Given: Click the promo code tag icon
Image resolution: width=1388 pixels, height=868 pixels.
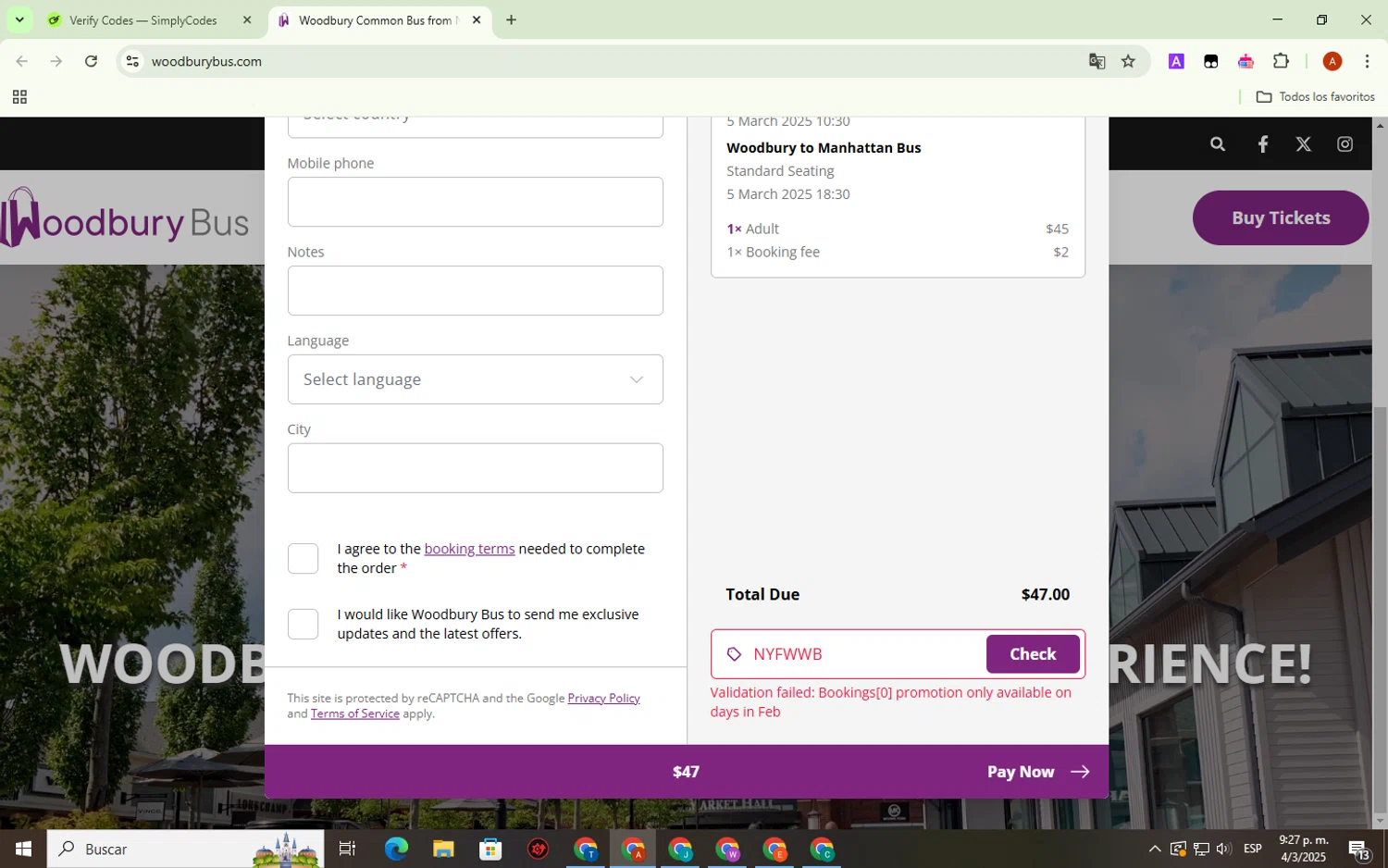Looking at the screenshot, I should pos(735,654).
